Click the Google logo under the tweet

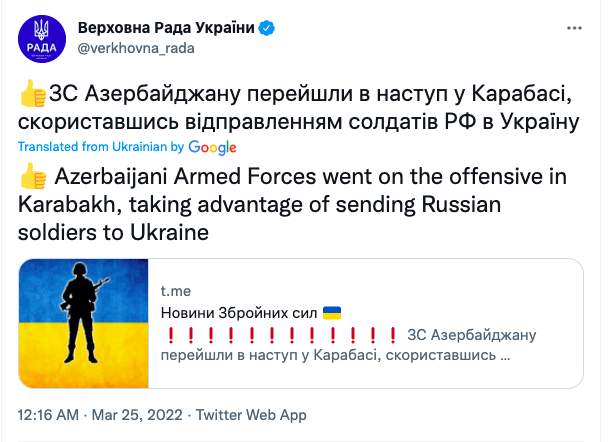[214, 147]
